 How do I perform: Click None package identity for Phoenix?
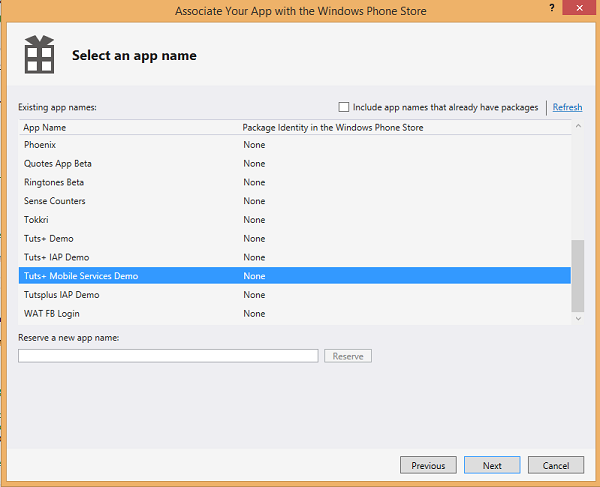coord(254,145)
